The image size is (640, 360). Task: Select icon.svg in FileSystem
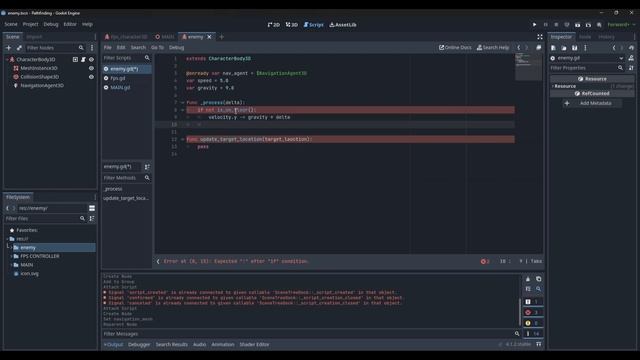tap(29, 273)
